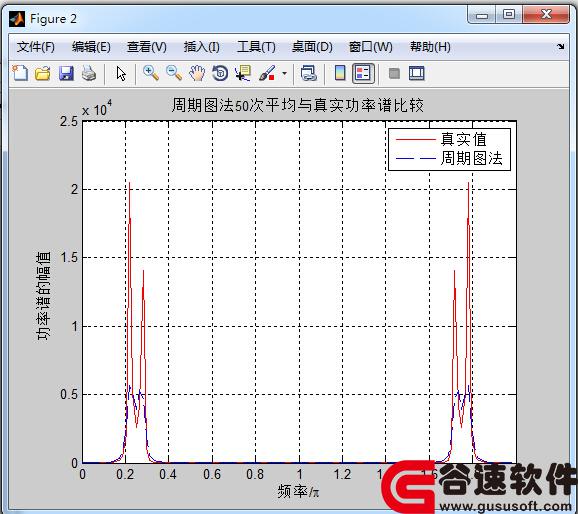Print the figure with printer icon
The width and height of the screenshot is (578, 514).
tap(88, 73)
